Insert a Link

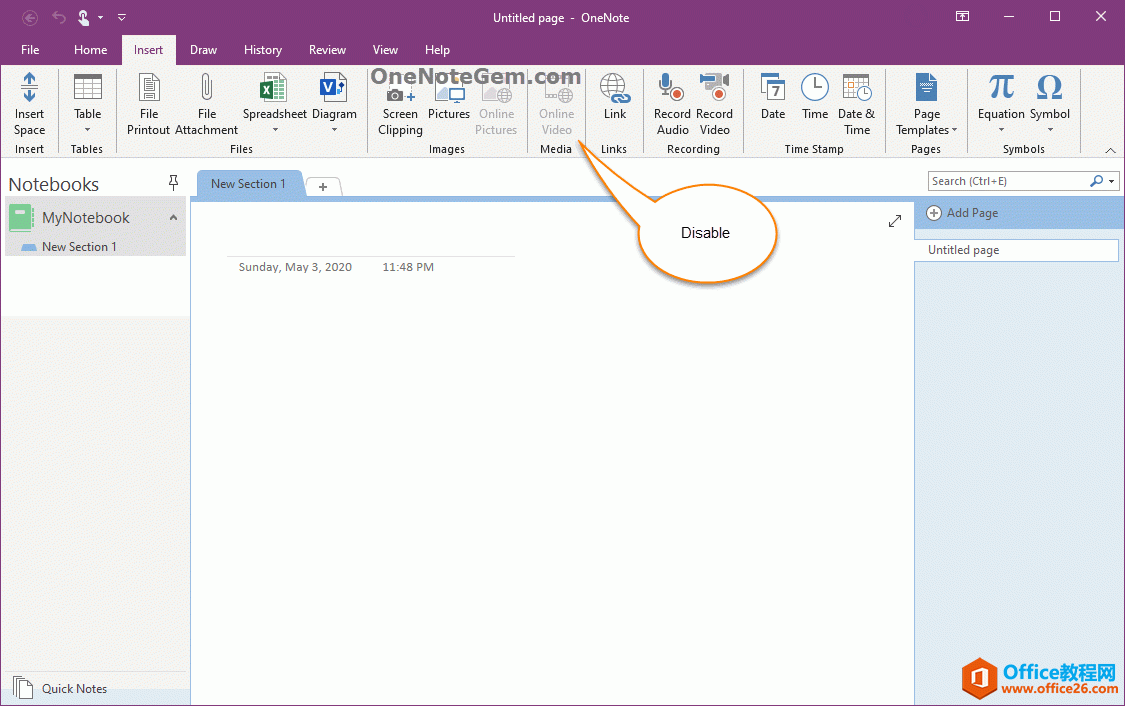tap(613, 103)
